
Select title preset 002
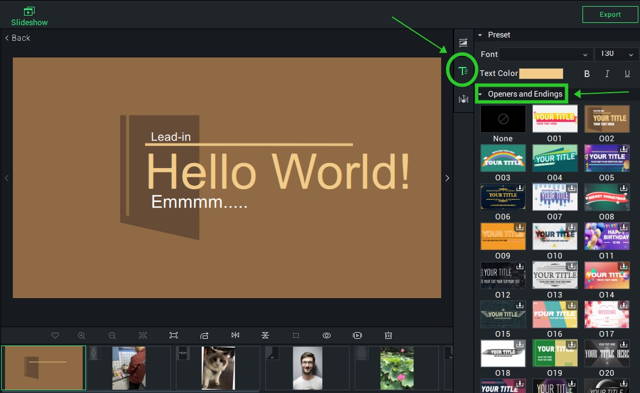pos(607,119)
